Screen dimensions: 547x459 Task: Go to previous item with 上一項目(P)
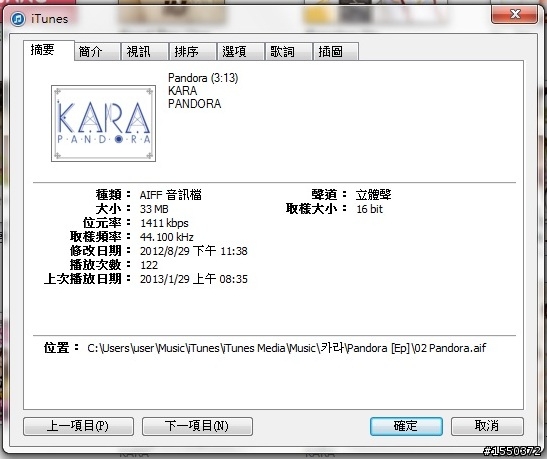pos(78,426)
